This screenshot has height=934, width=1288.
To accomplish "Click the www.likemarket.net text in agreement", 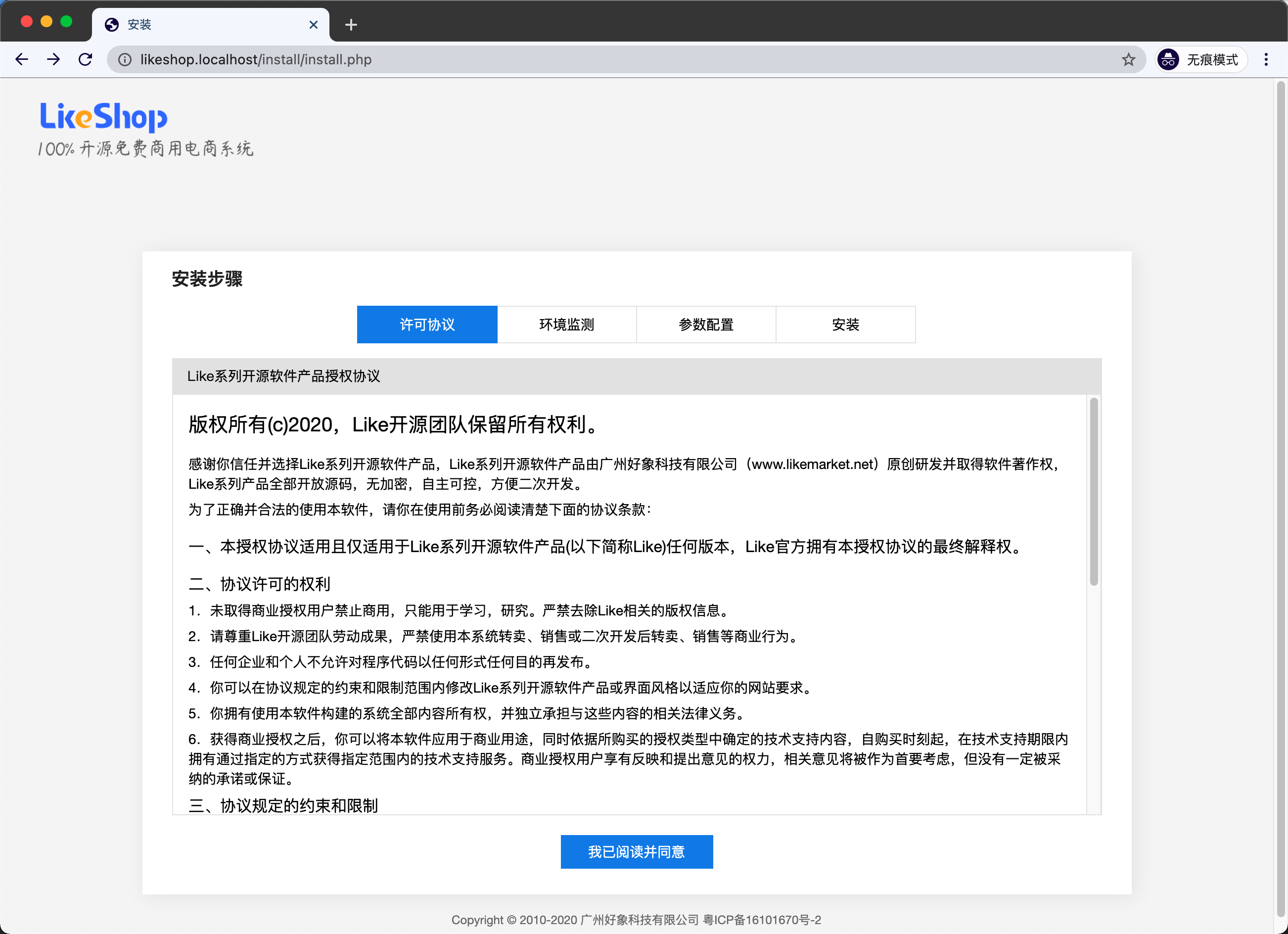I will coord(813,464).
